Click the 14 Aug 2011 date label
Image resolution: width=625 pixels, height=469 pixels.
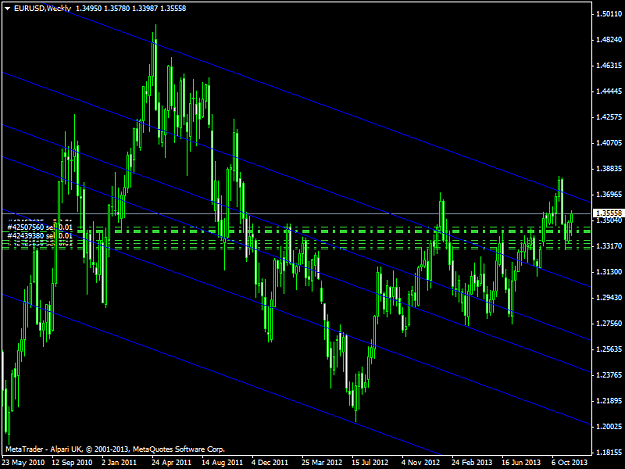click(x=222, y=463)
